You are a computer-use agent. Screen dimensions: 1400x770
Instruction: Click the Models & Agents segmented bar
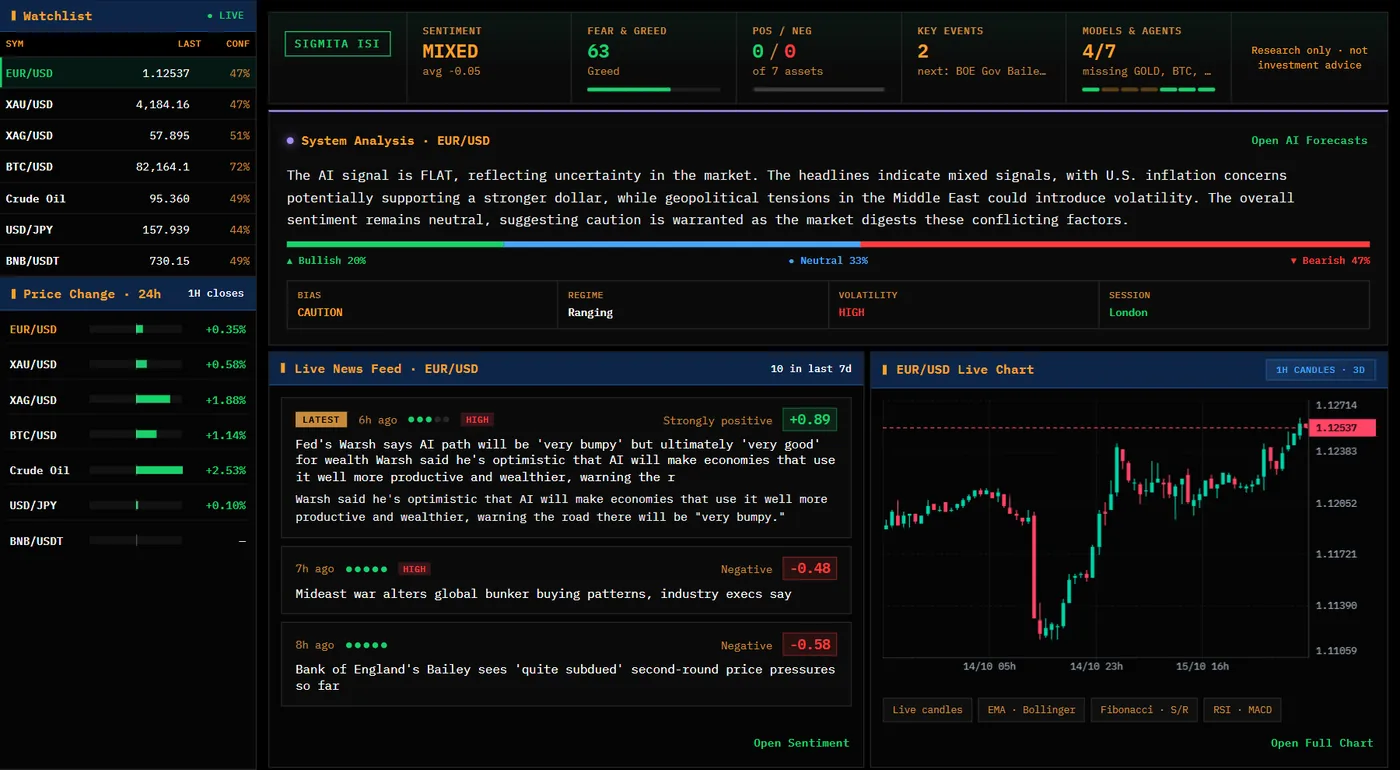click(x=1148, y=89)
